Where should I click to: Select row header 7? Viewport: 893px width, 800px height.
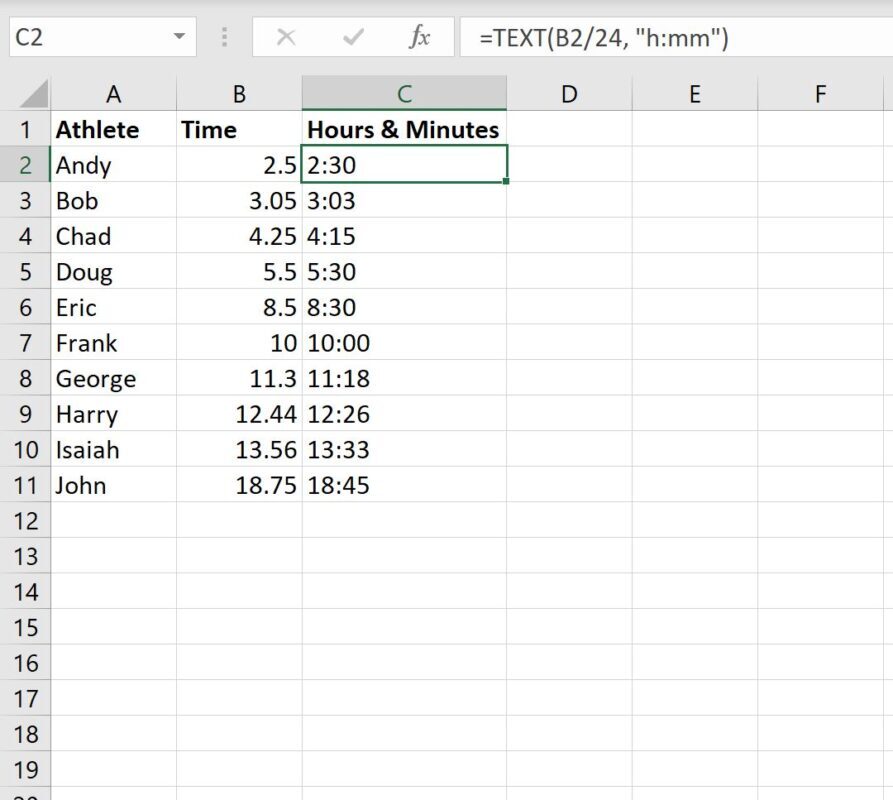point(25,343)
